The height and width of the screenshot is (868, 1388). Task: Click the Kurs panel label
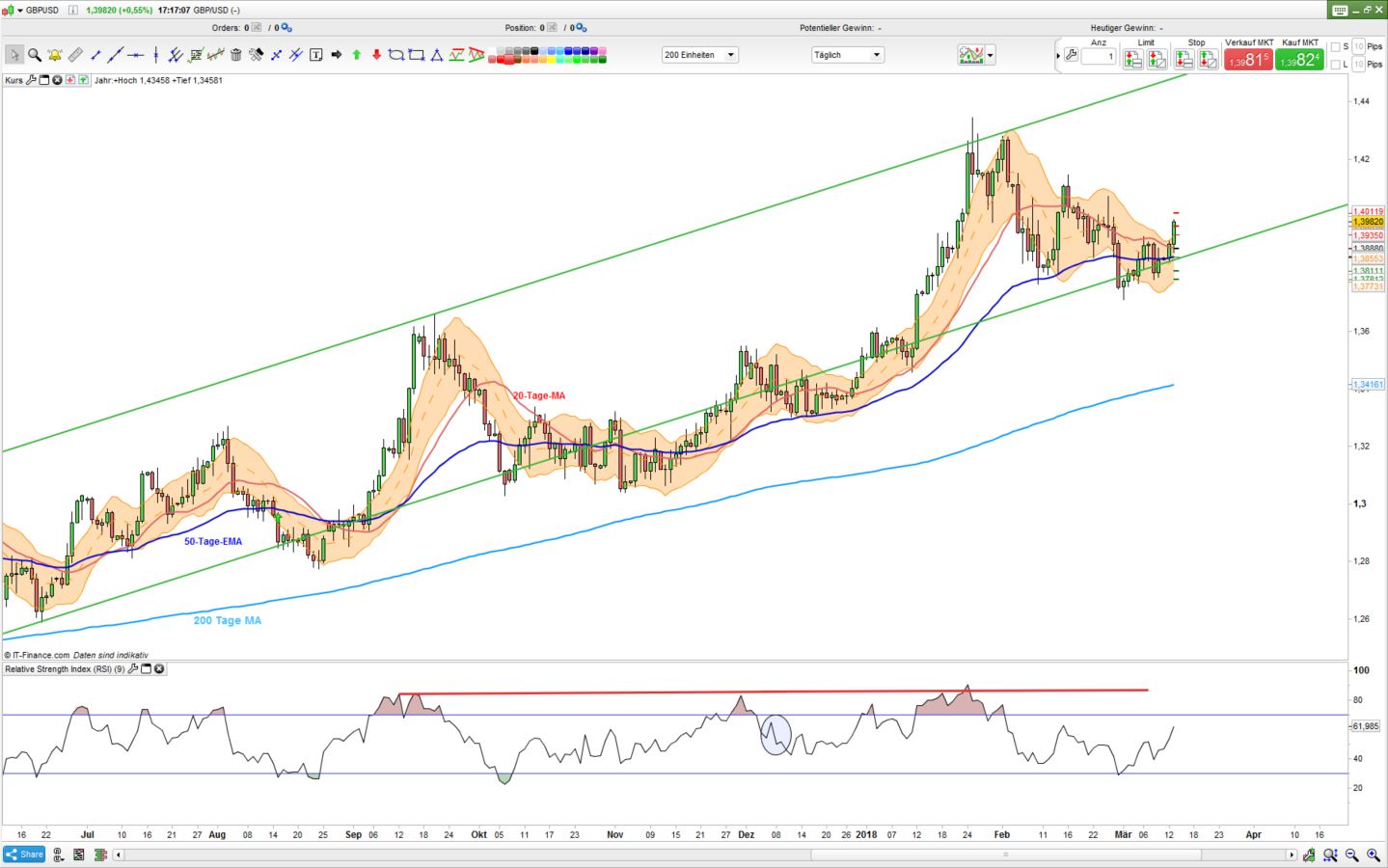[14, 80]
